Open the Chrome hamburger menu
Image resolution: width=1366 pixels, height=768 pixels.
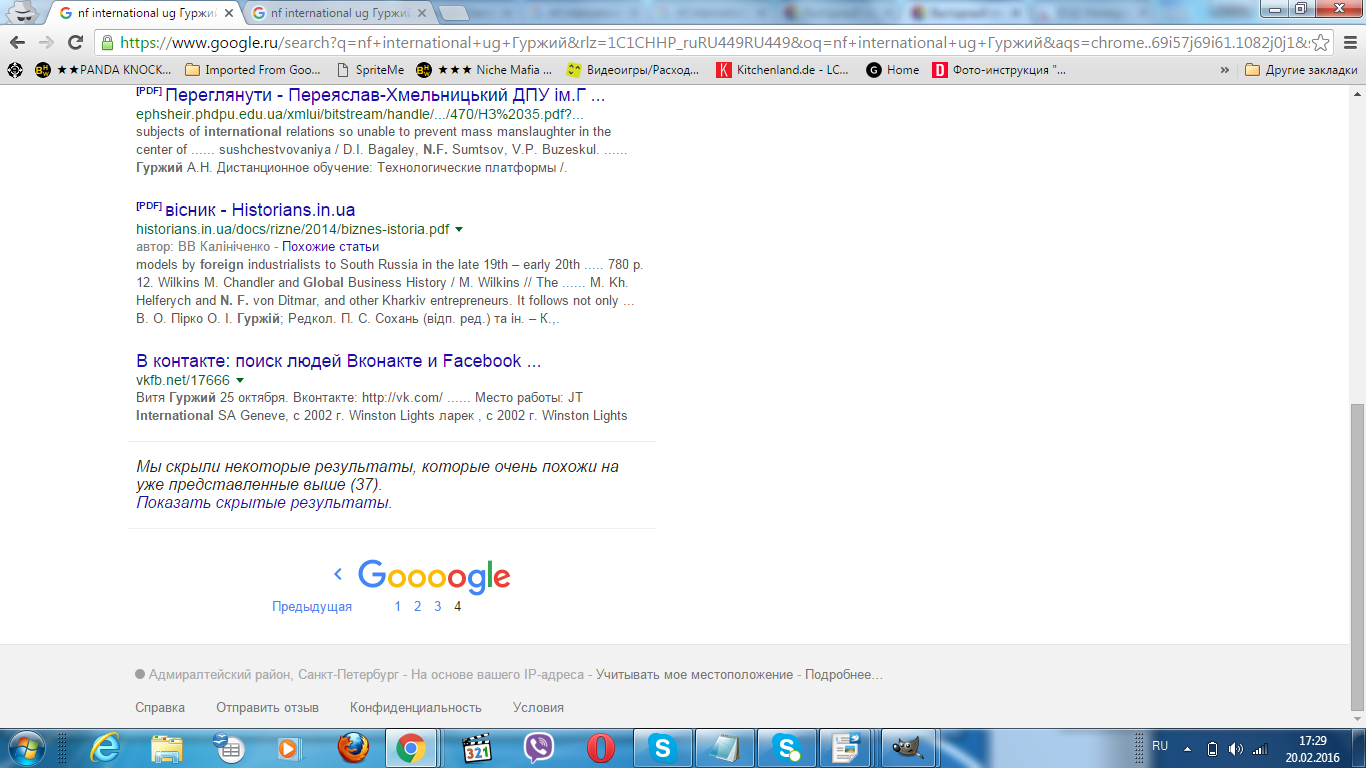[1349, 42]
